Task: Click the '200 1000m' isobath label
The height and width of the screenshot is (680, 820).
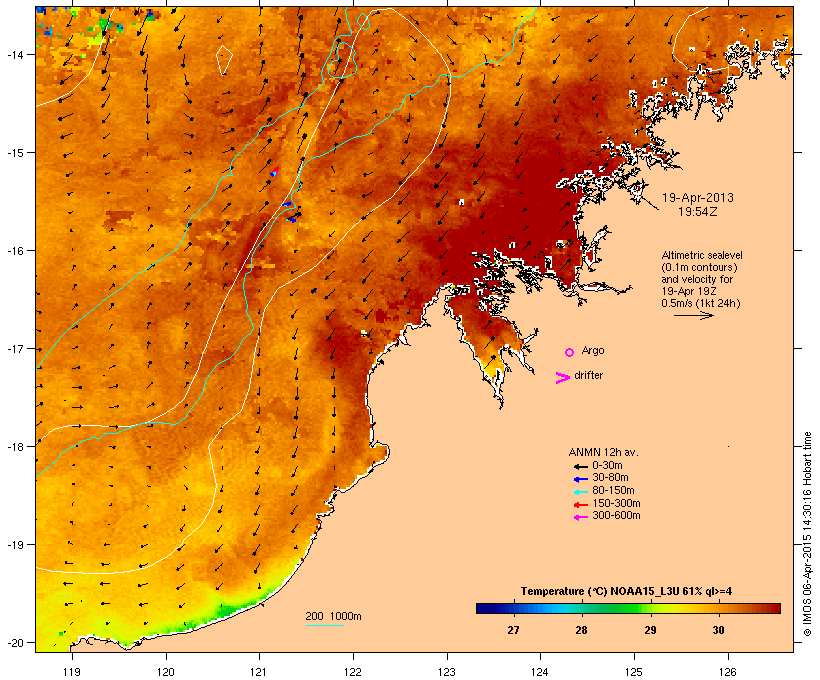Action: click(x=333, y=616)
